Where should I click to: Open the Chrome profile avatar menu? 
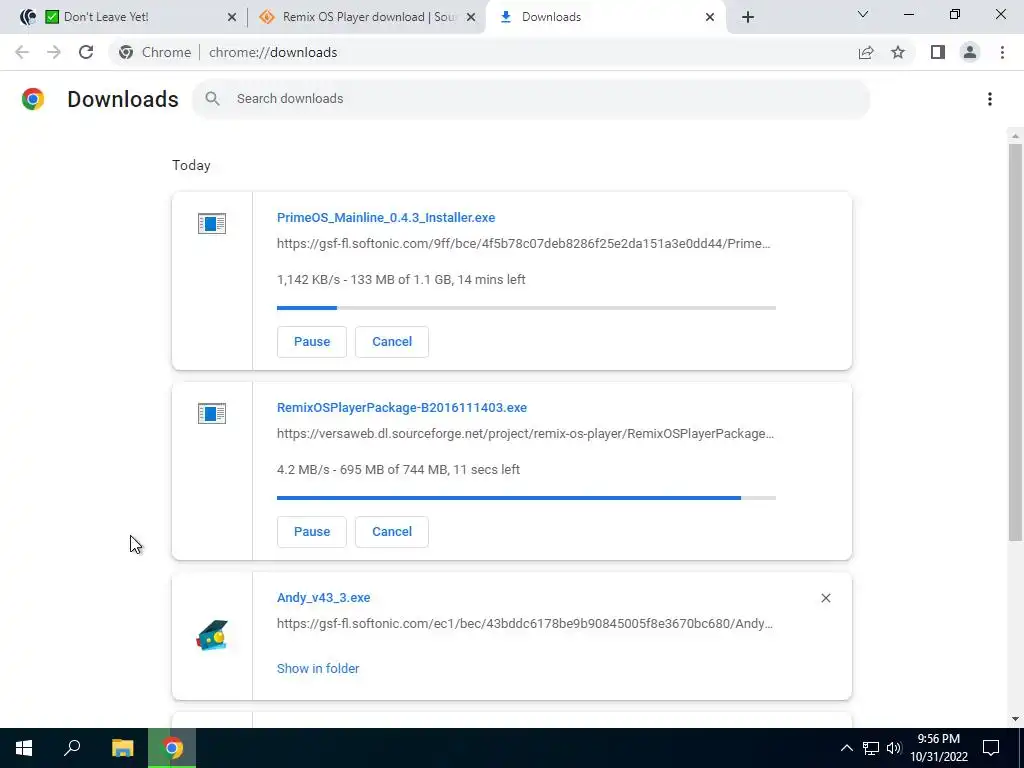pyautogui.click(x=970, y=52)
